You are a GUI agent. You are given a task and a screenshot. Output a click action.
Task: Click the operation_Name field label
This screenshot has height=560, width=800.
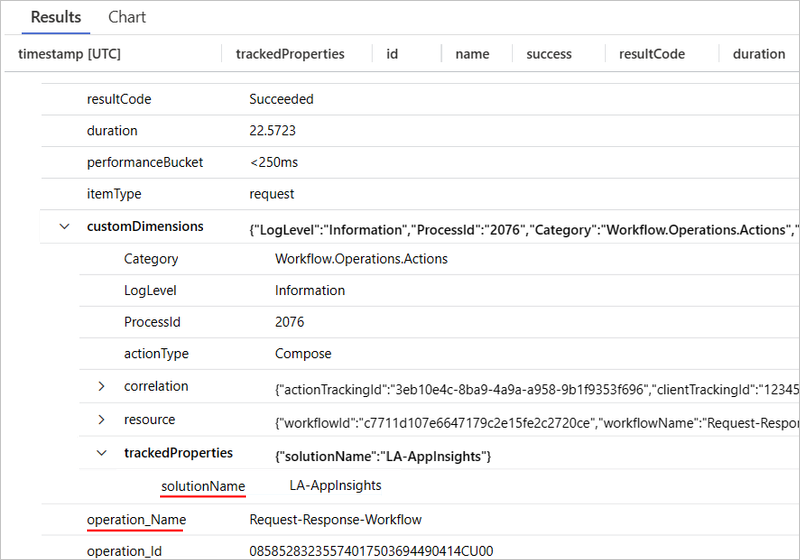(136, 520)
